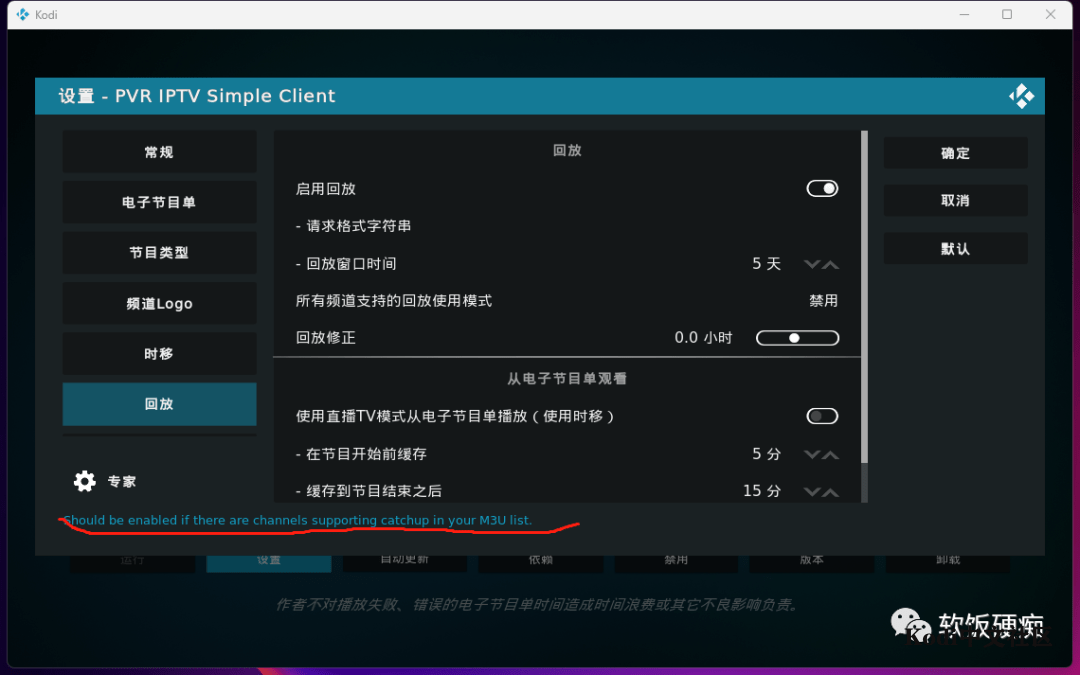The width and height of the screenshot is (1080, 675).
Task: Decrease 回放窗口时间 with down arrow
Action: [x=812, y=264]
